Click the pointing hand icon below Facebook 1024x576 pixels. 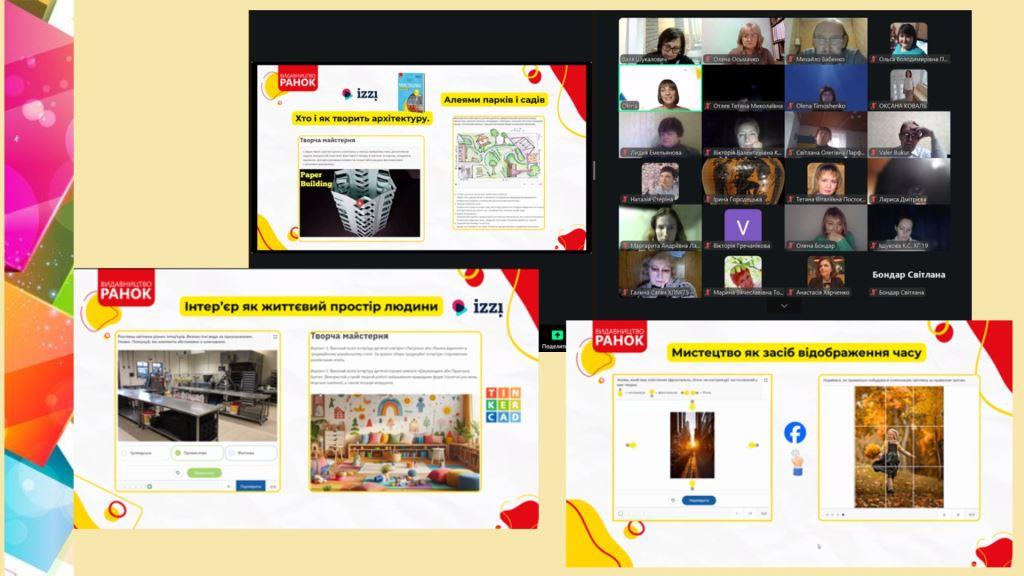click(x=797, y=463)
